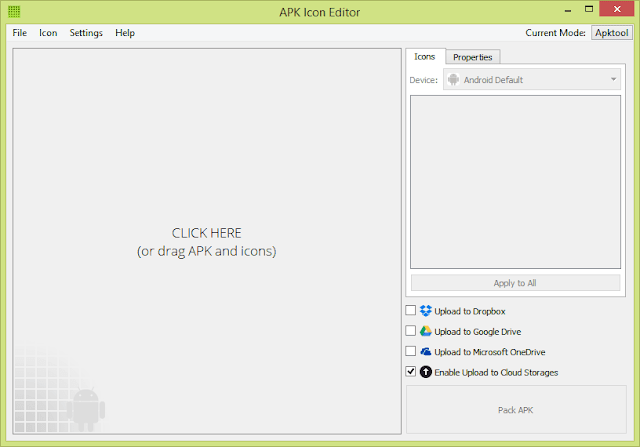
Task: Check Upload to Microsoft OneDrive box
Action: pos(411,351)
